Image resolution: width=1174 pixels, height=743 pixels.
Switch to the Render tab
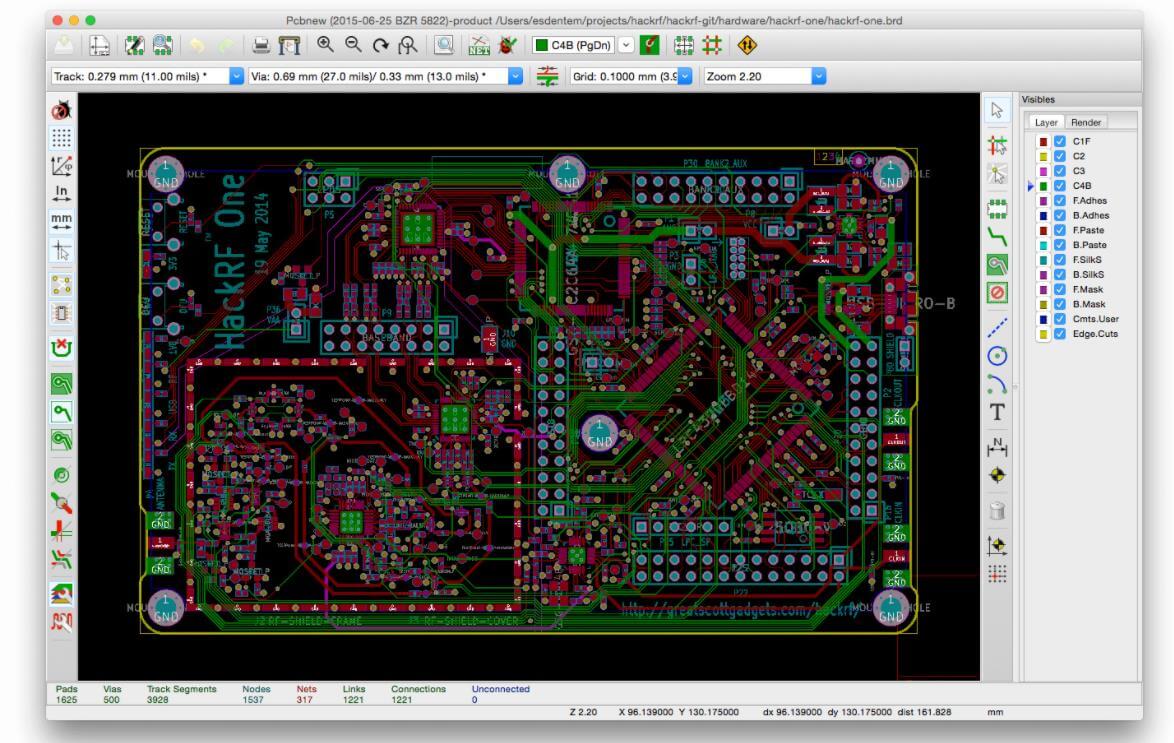point(1086,122)
